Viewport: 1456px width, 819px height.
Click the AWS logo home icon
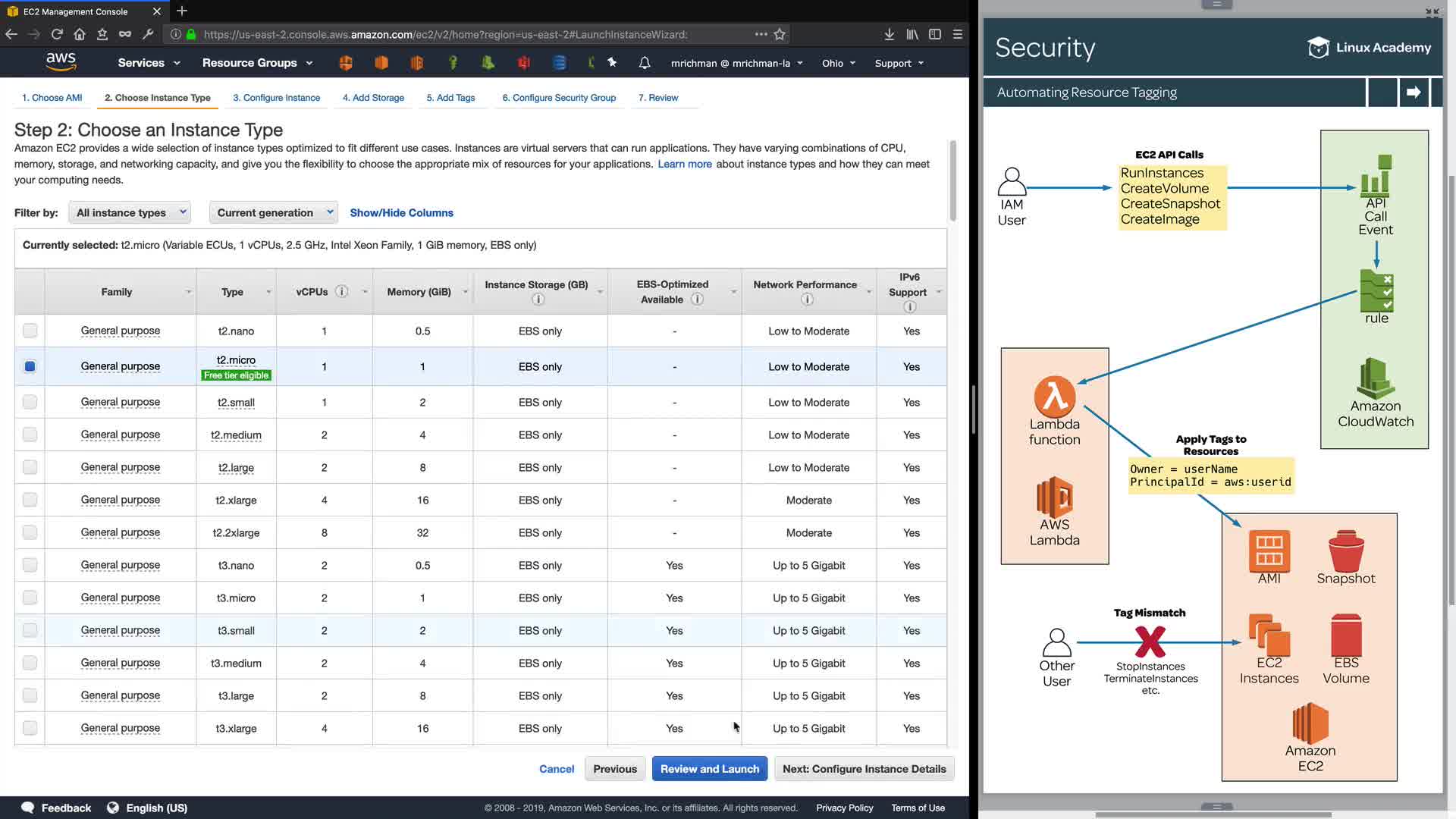click(61, 61)
